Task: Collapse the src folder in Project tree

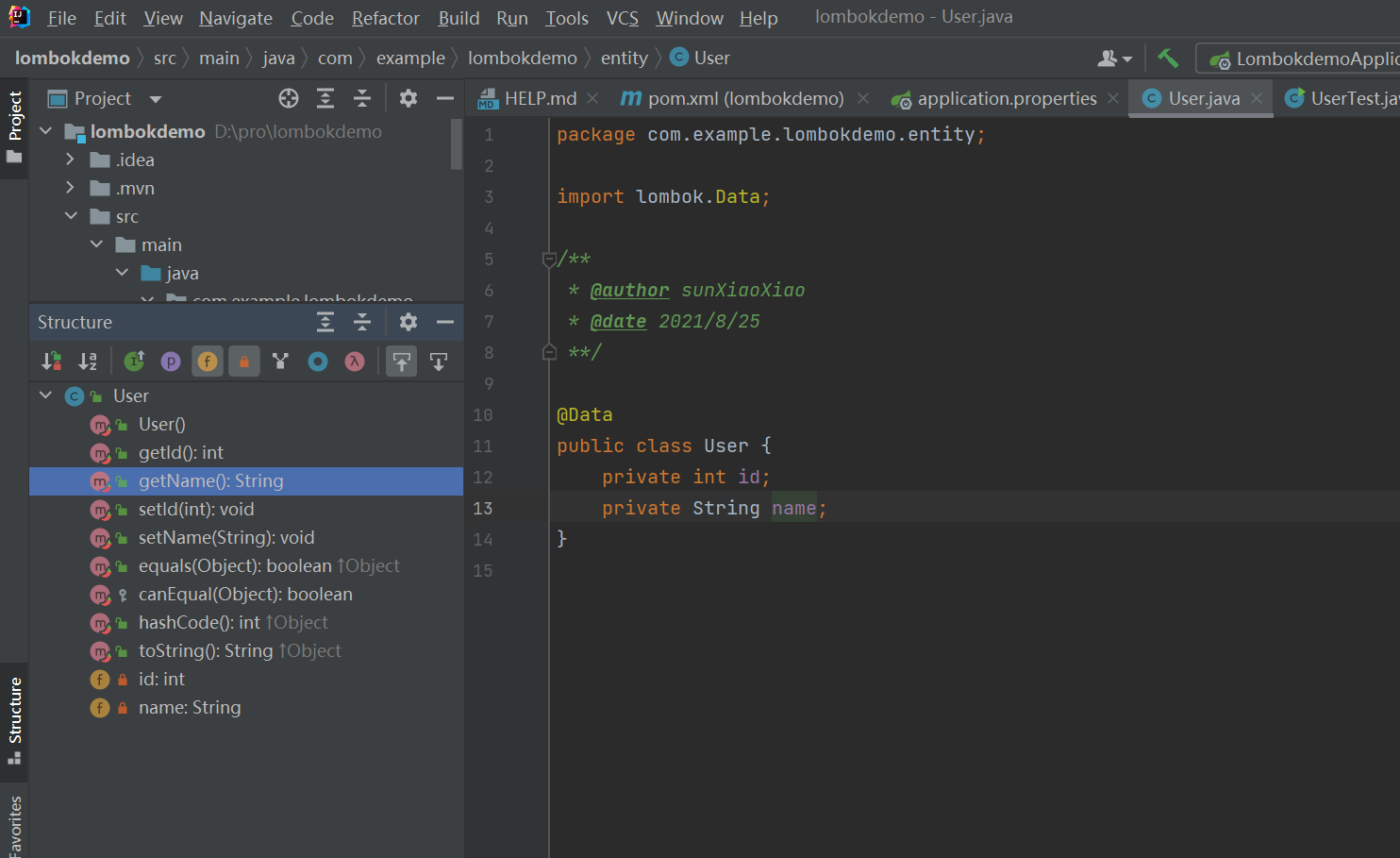Action: point(71,216)
